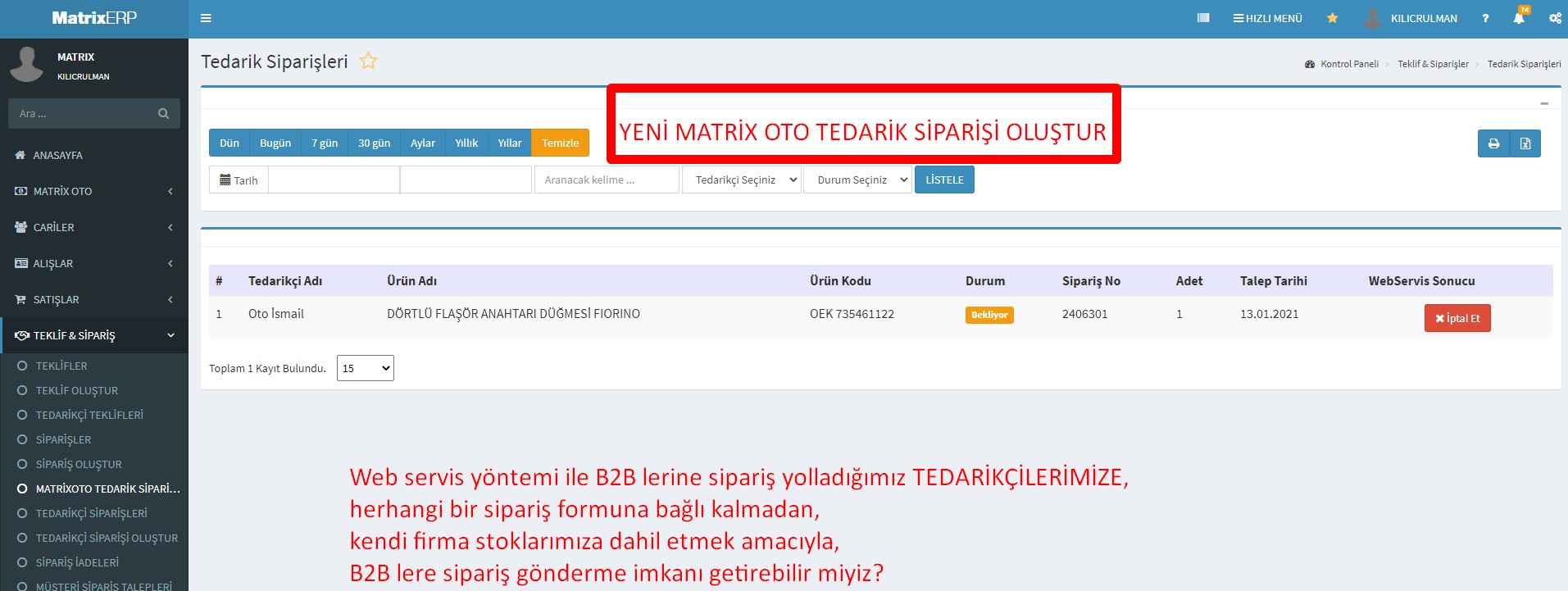Cancel the order with İptal Et
This screenshot has height=591, width=1568.
1457,318
